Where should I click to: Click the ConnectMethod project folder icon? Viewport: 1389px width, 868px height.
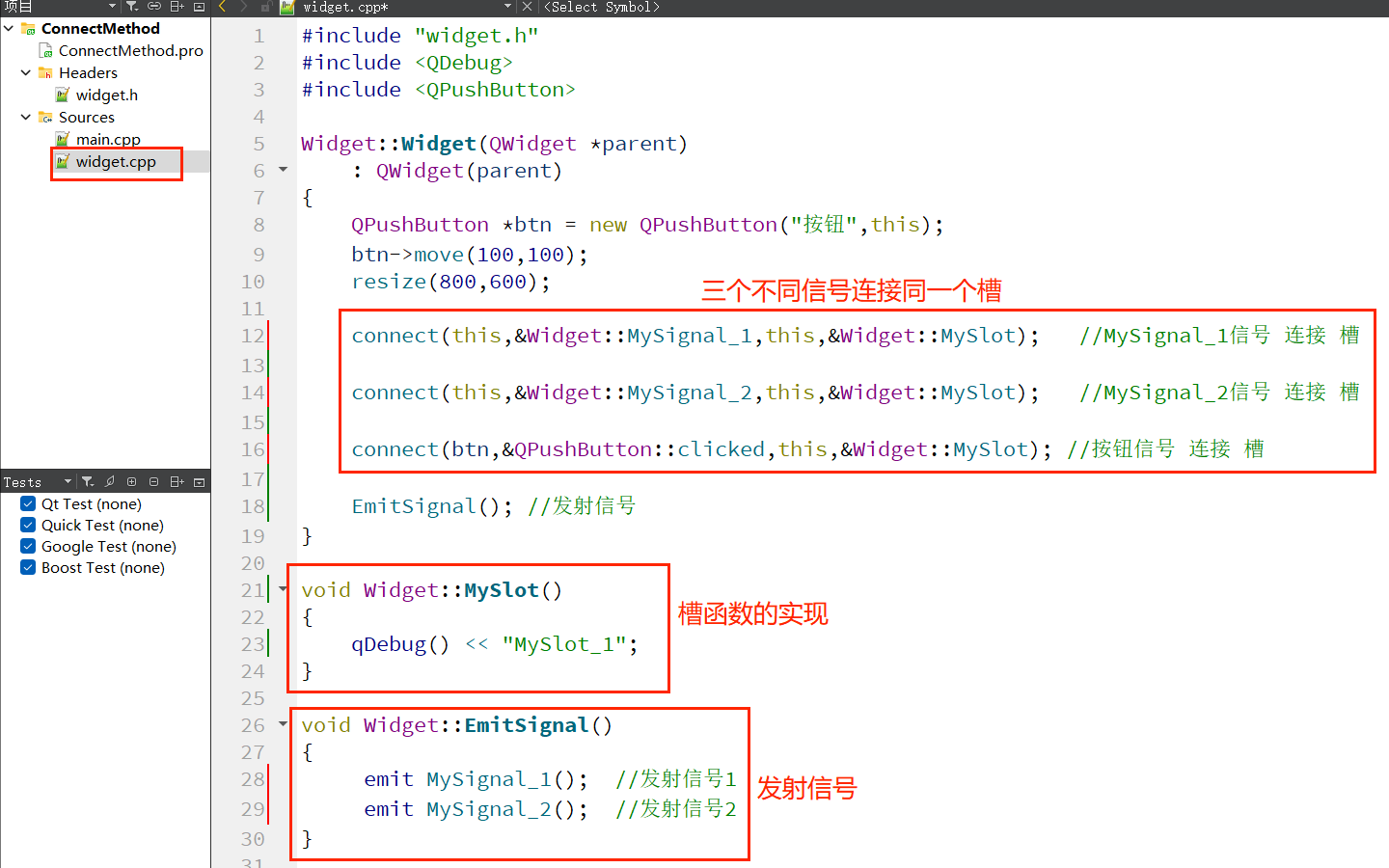(28, 28)
